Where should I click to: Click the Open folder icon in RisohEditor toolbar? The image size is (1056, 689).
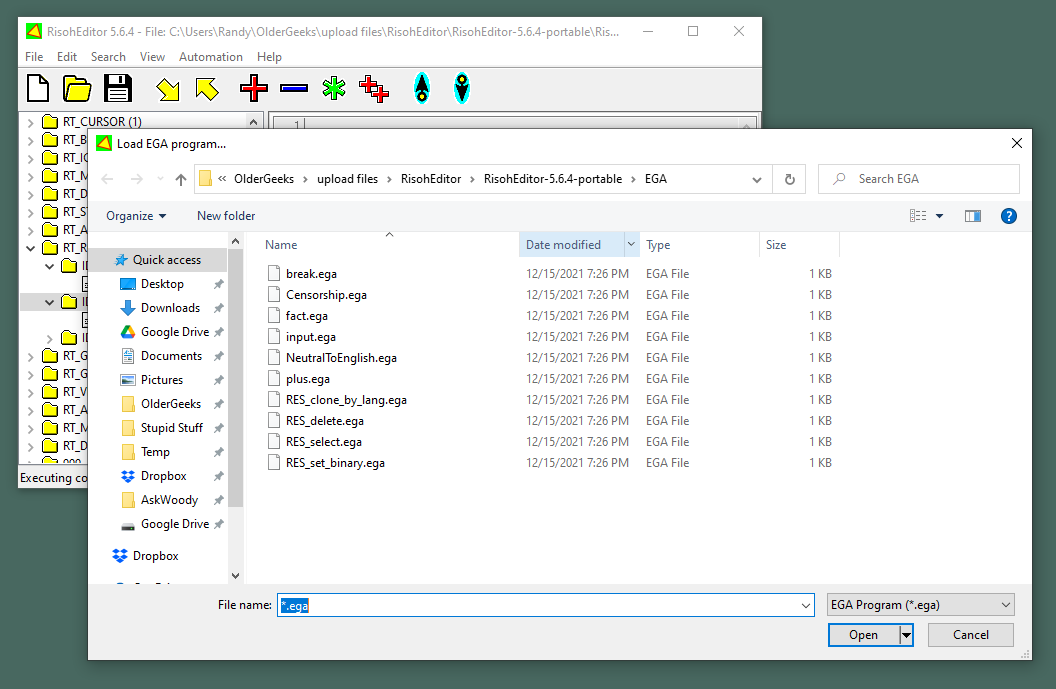pos(77,88)
